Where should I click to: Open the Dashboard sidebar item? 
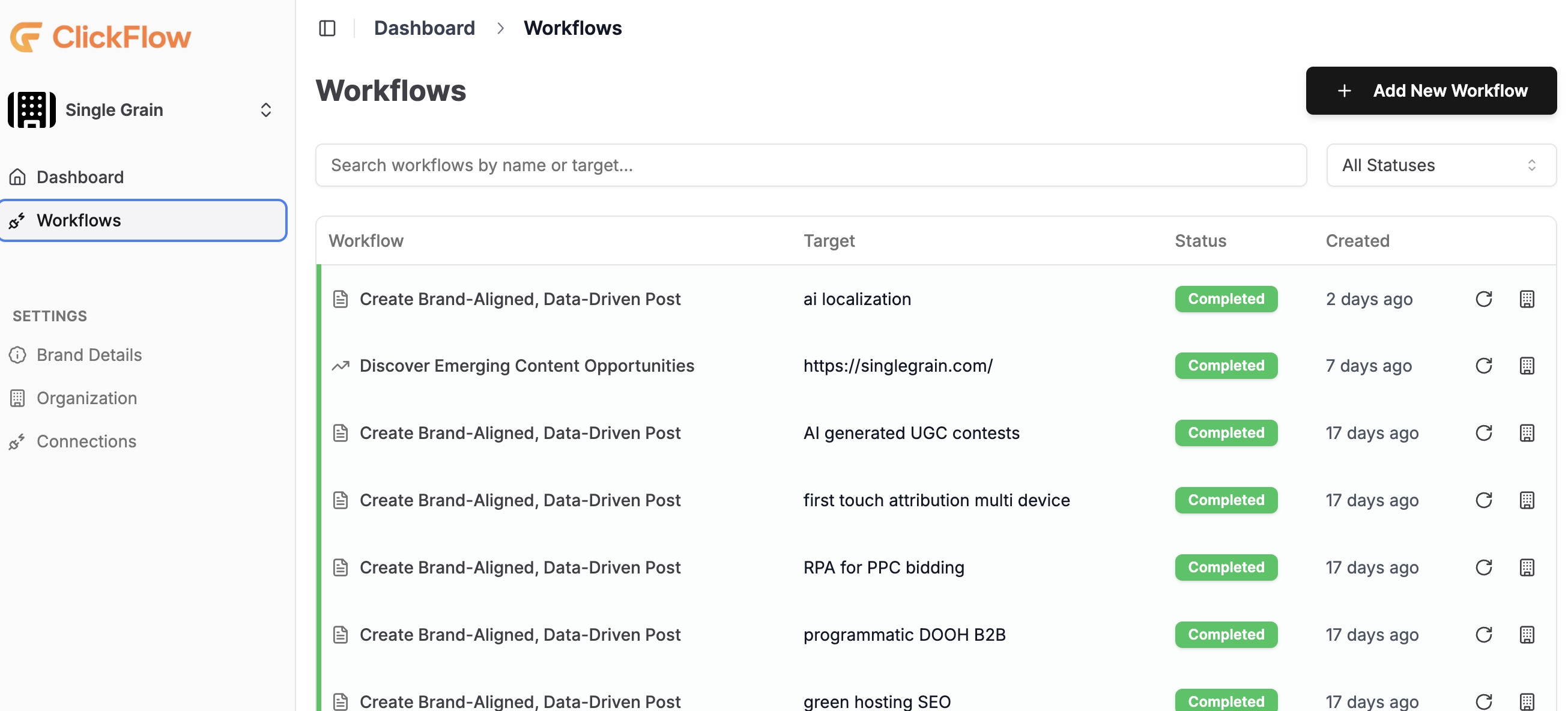tap(80, 177)
